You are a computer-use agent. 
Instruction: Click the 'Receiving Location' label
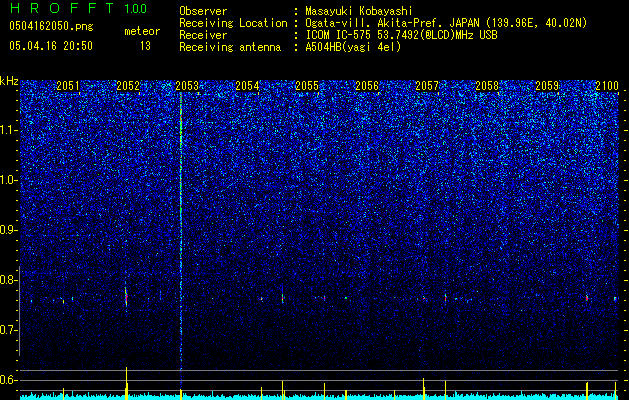pyautogui.click(x=233, y=23)
